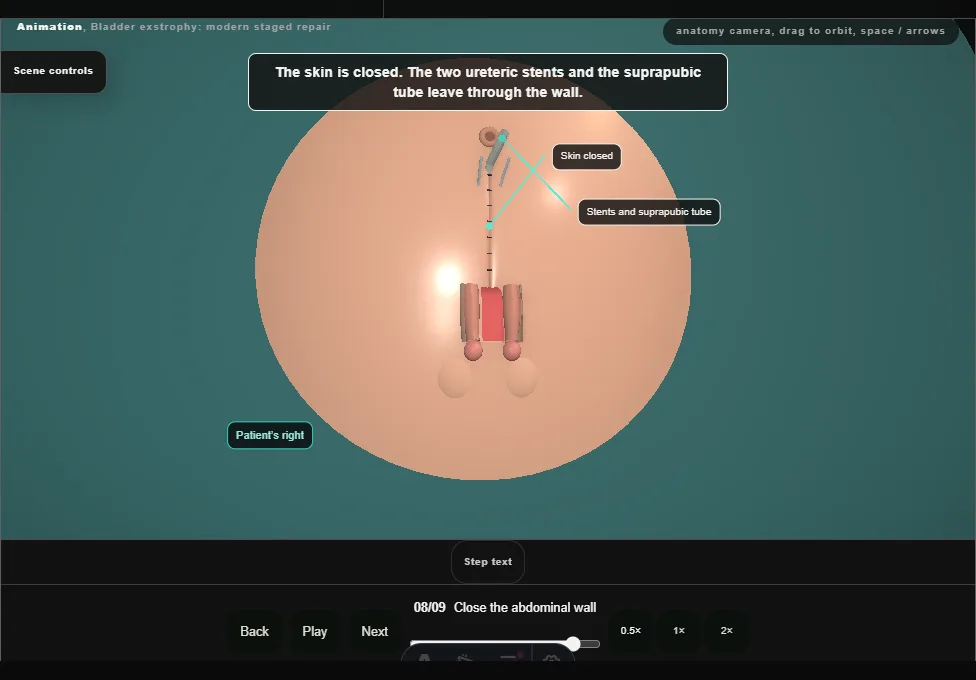Set playback speed to 1×
The width and height of the screenshot is (976, 680).
(679, 631)
